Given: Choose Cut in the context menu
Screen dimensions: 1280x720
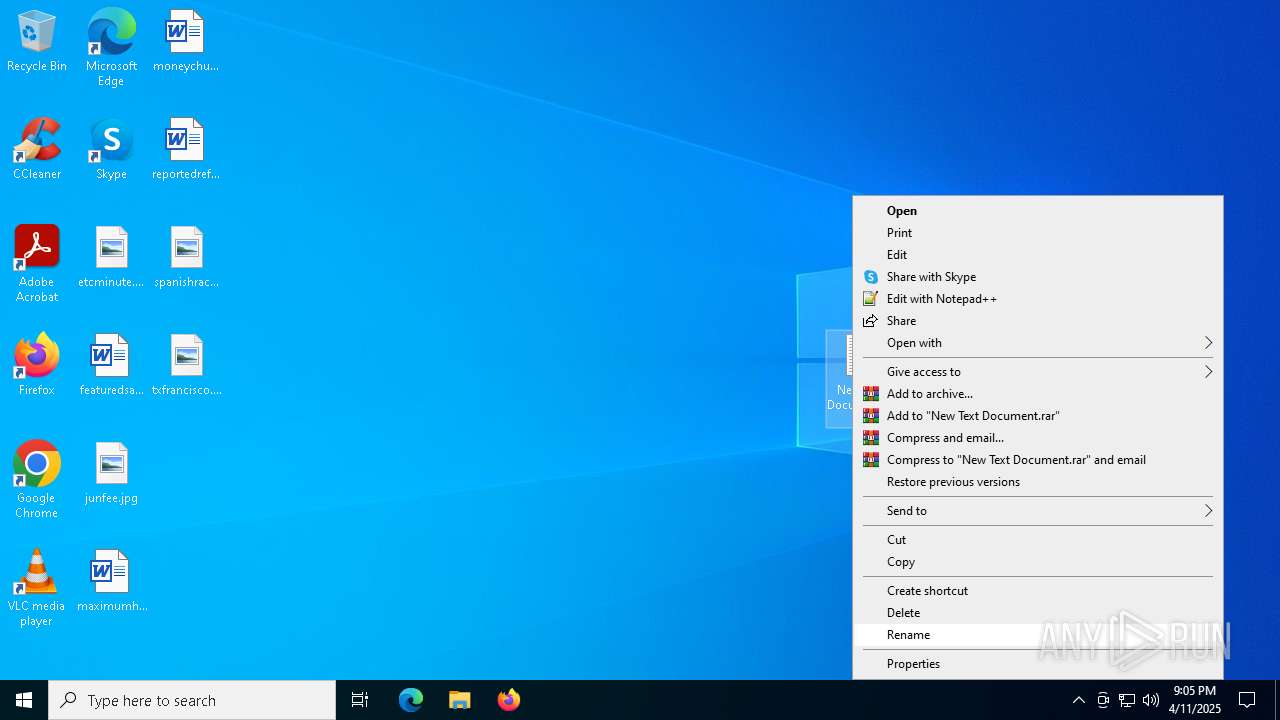Looking at the screenshot, I should 1038,540.
